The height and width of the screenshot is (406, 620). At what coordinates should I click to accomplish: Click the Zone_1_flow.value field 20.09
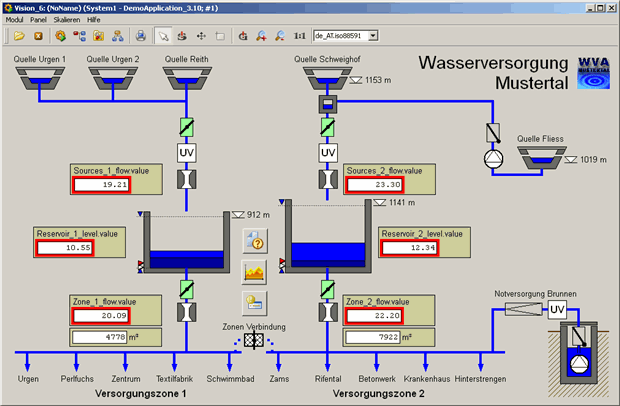point(101,315)
